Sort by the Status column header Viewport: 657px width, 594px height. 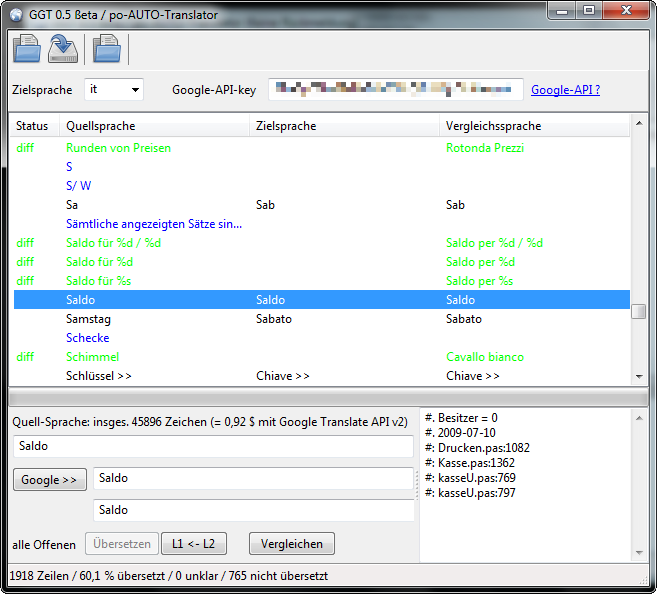(x=33, y=126)
